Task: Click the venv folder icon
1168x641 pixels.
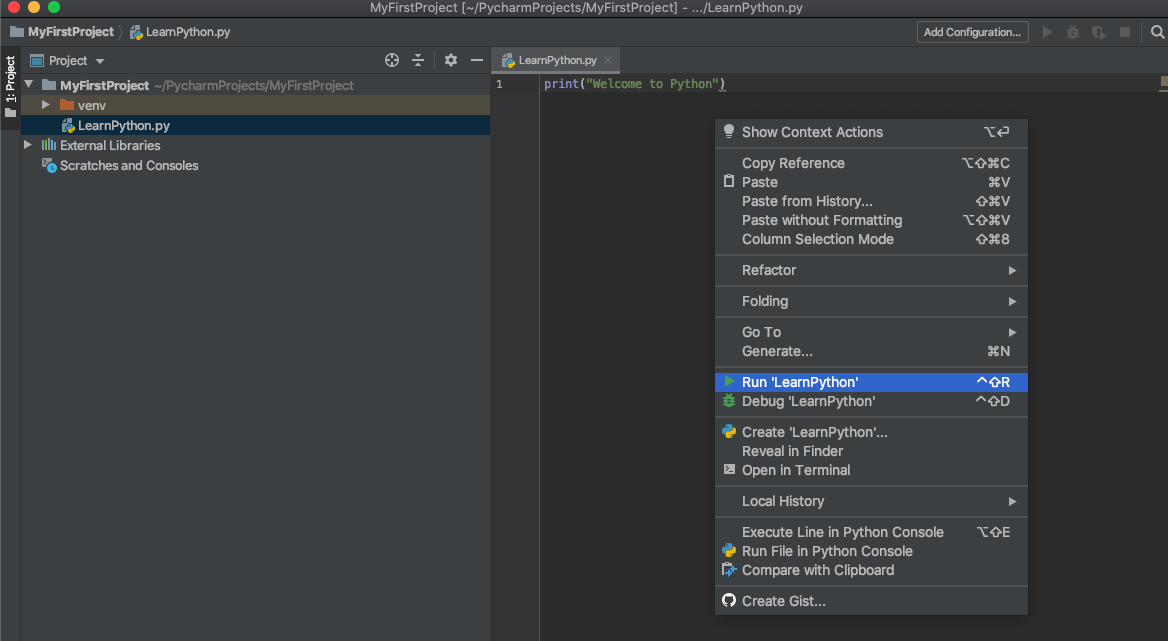Action: click(x=67, y=105)
